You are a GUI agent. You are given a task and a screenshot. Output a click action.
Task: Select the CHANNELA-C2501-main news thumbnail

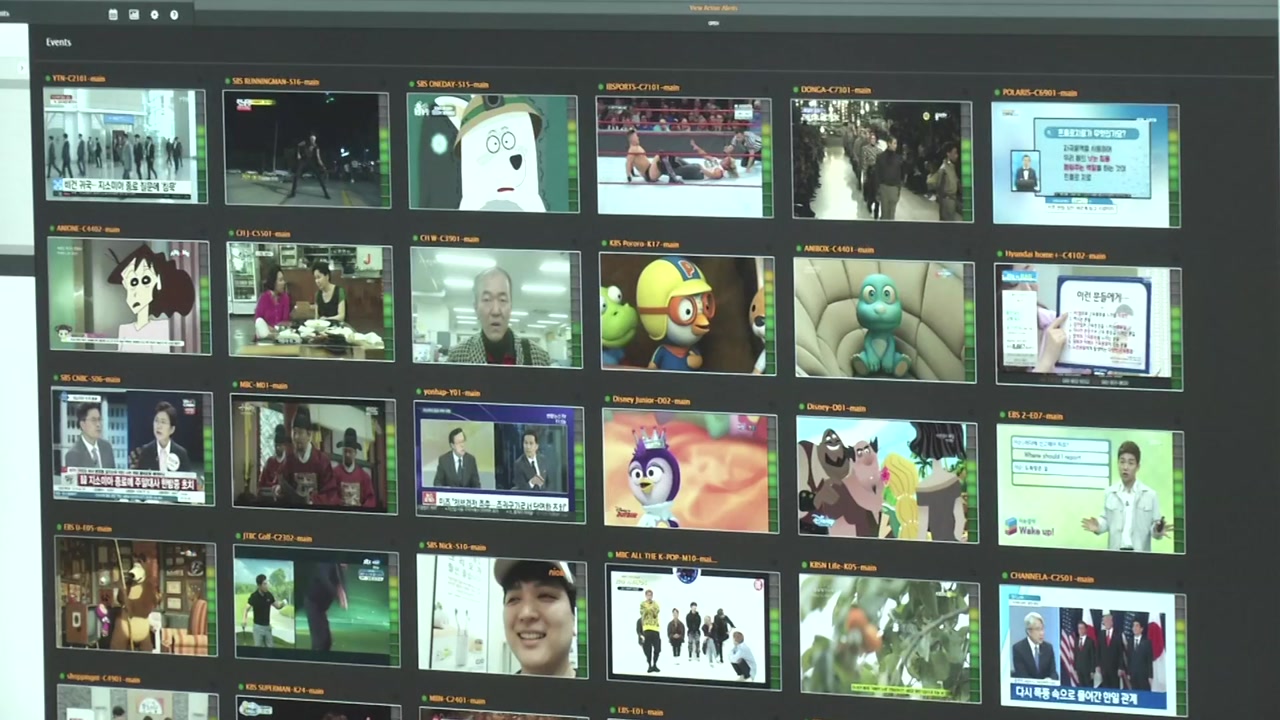tap(1087, 648)
